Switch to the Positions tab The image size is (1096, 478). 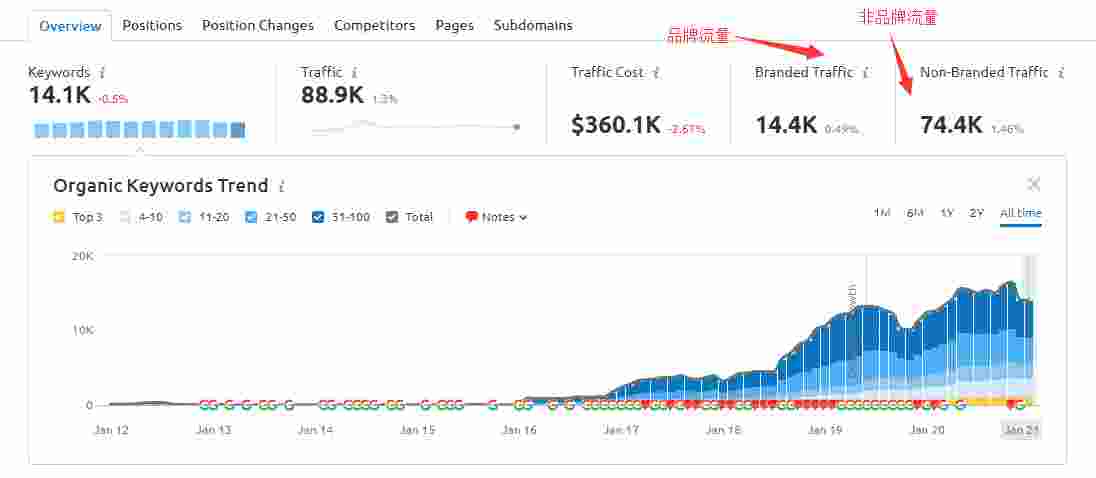(152, 25)
